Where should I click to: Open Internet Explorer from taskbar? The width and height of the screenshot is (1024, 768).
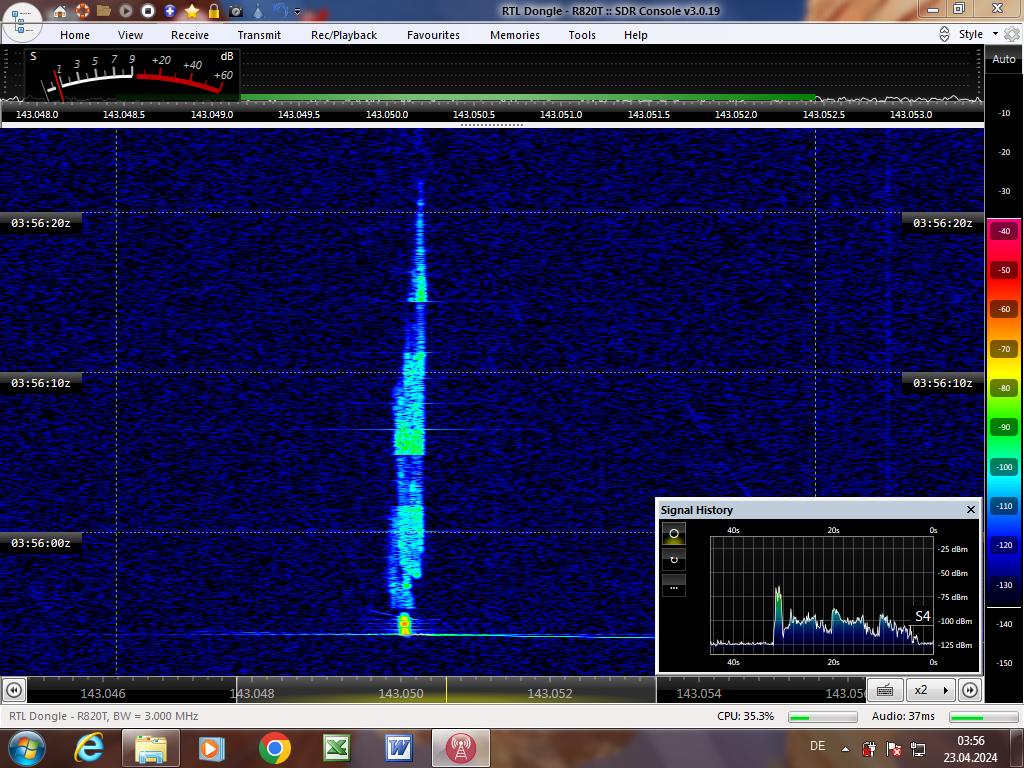point(89,748)
